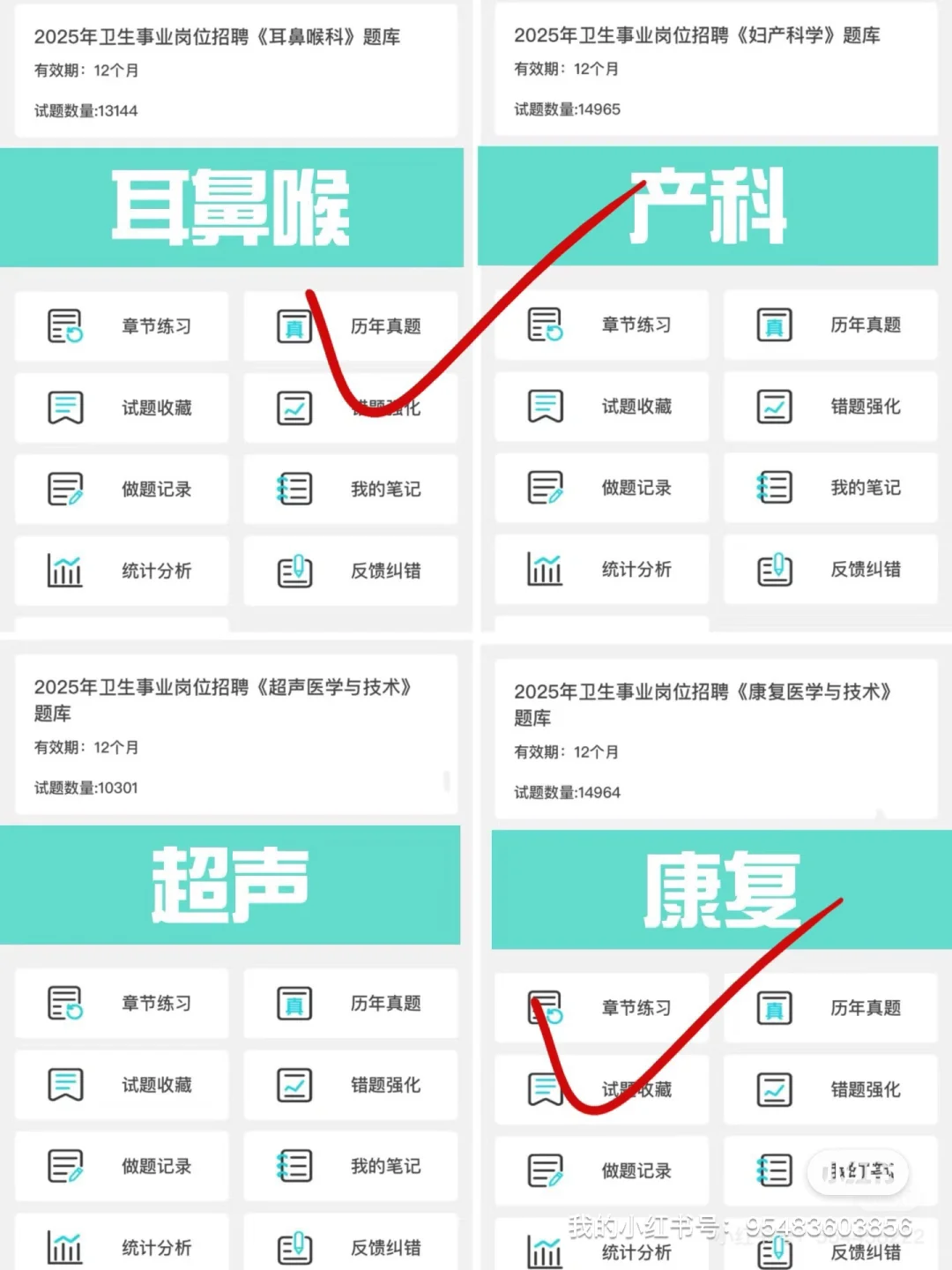This screenshot has height=1270, width=952.
Task: Open 历年真题 icon in 超声 panel
Action: [x=294, y=1003]
